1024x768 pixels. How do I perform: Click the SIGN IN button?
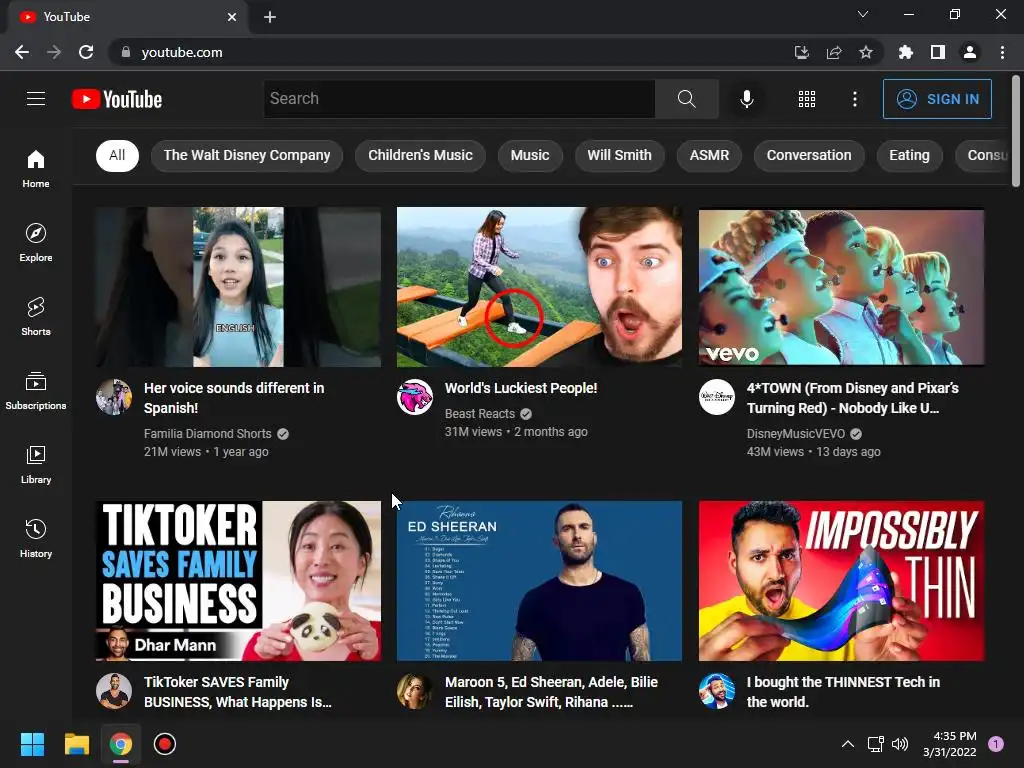coord(937,99)
